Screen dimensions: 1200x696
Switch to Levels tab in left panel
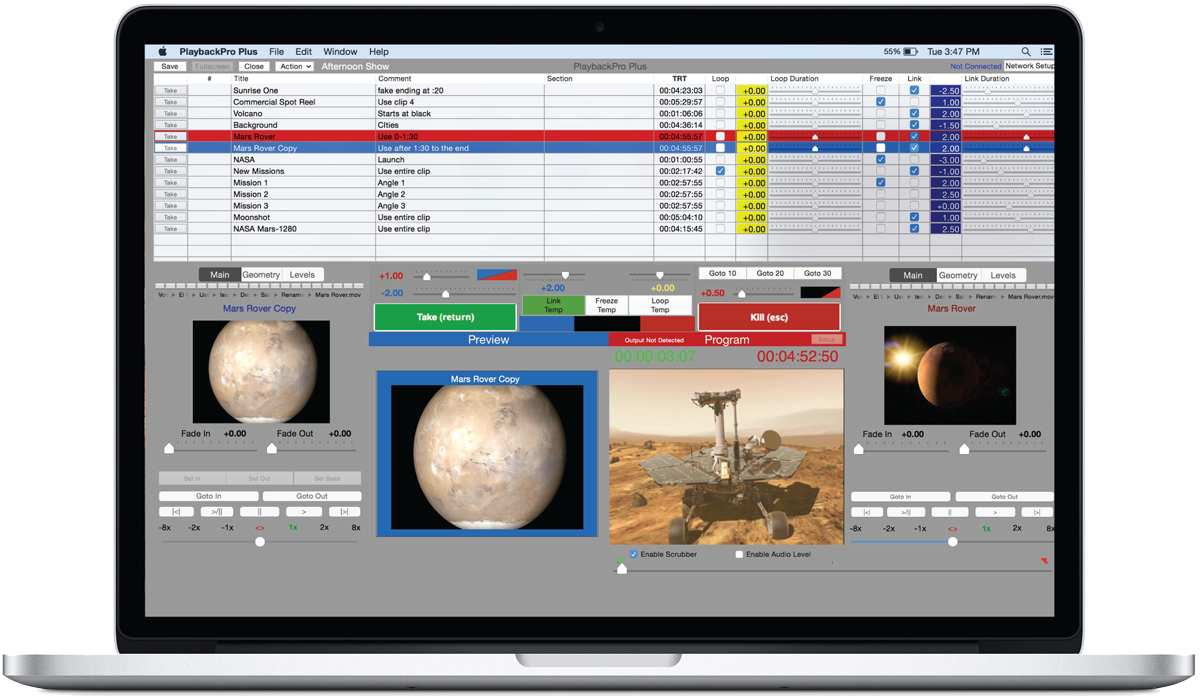[302, 275]
